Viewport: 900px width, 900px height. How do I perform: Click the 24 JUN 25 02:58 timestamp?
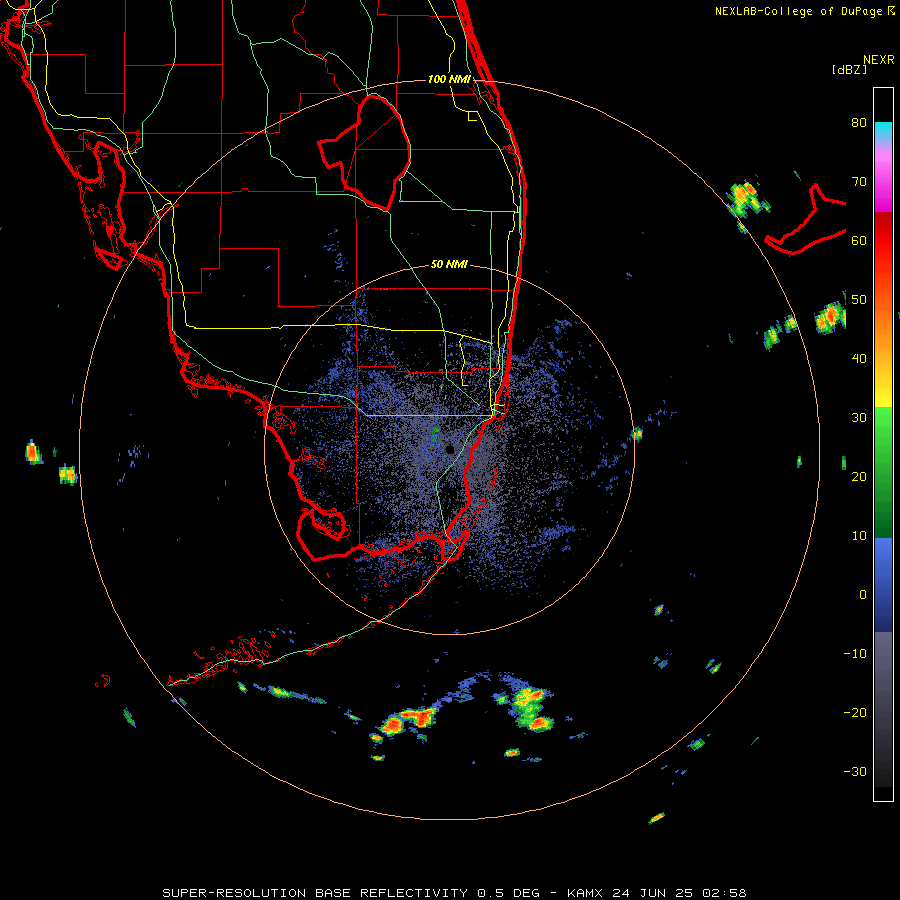click(679, 893)
